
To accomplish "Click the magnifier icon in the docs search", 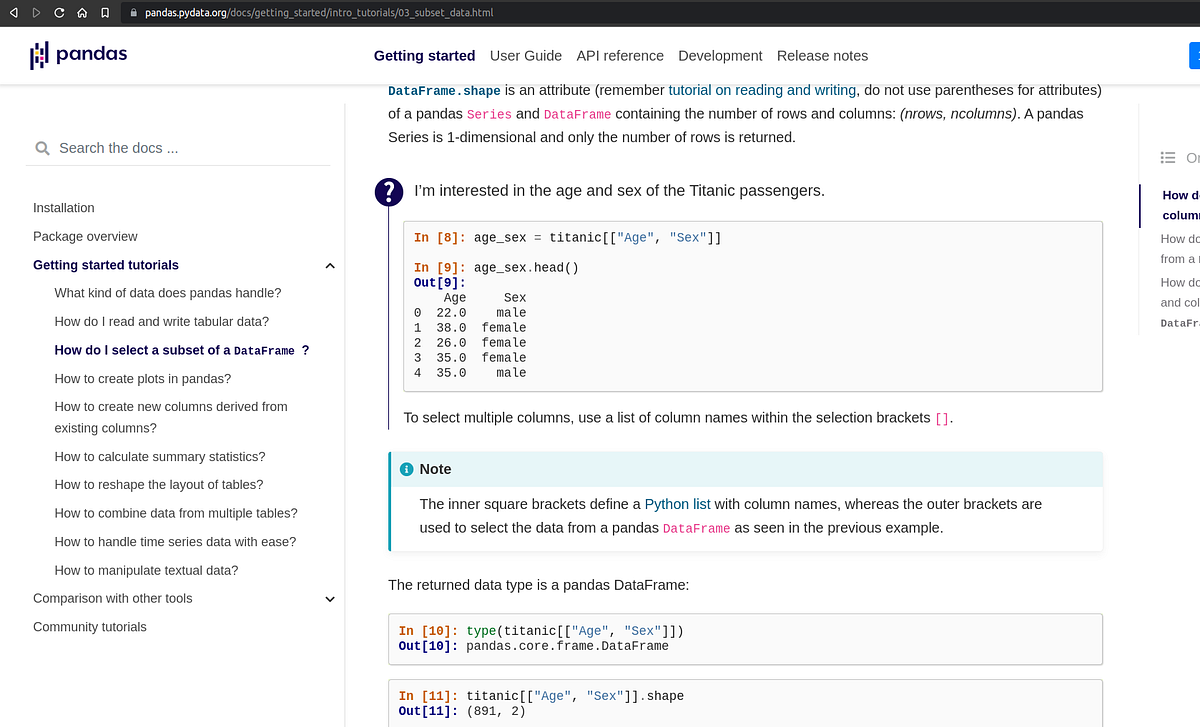I will pos(42,147).
